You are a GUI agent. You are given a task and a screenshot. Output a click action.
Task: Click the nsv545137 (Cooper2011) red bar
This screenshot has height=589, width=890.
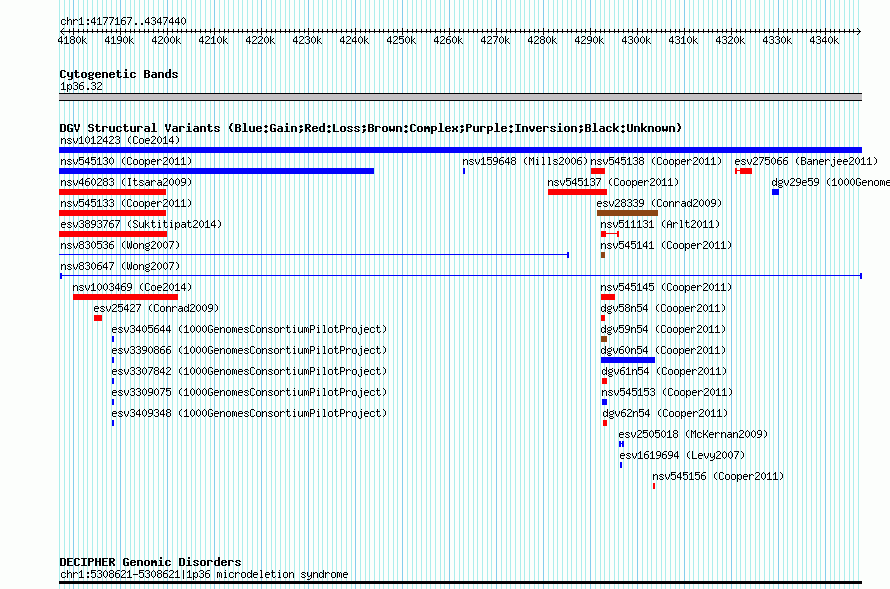click(577, 192)
